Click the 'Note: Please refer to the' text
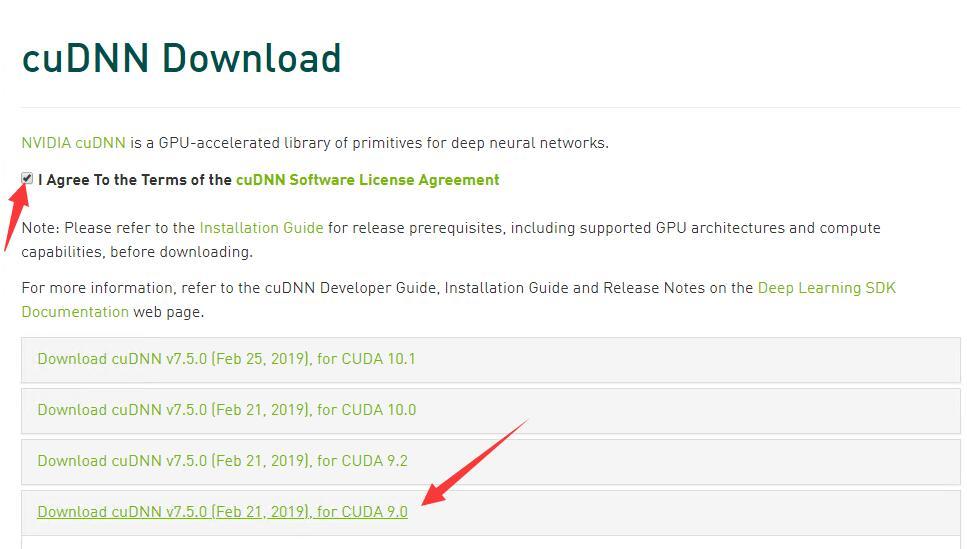Viewport: 967px width, 549px height. [x=110, y=228]
